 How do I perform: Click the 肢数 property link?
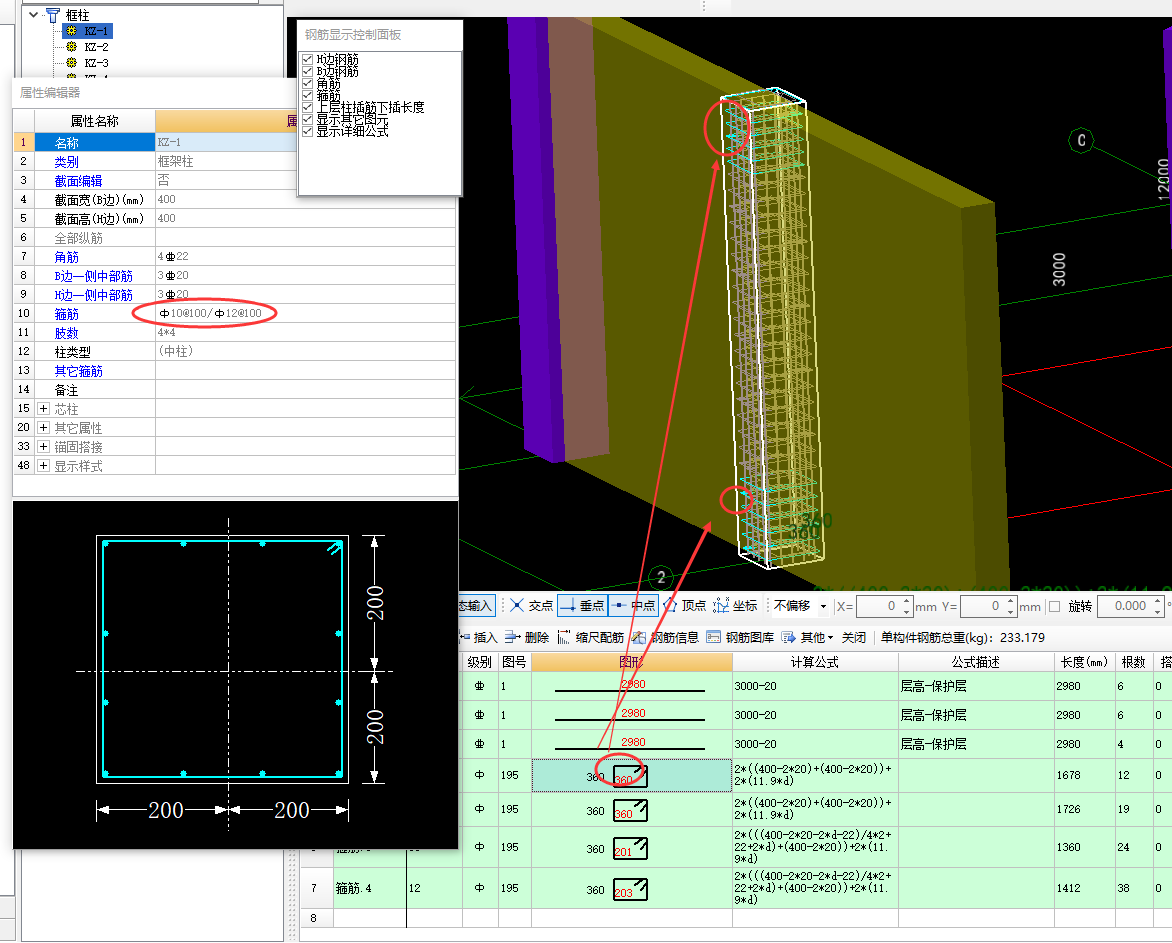pyautogui.click(x=67, y=333)
